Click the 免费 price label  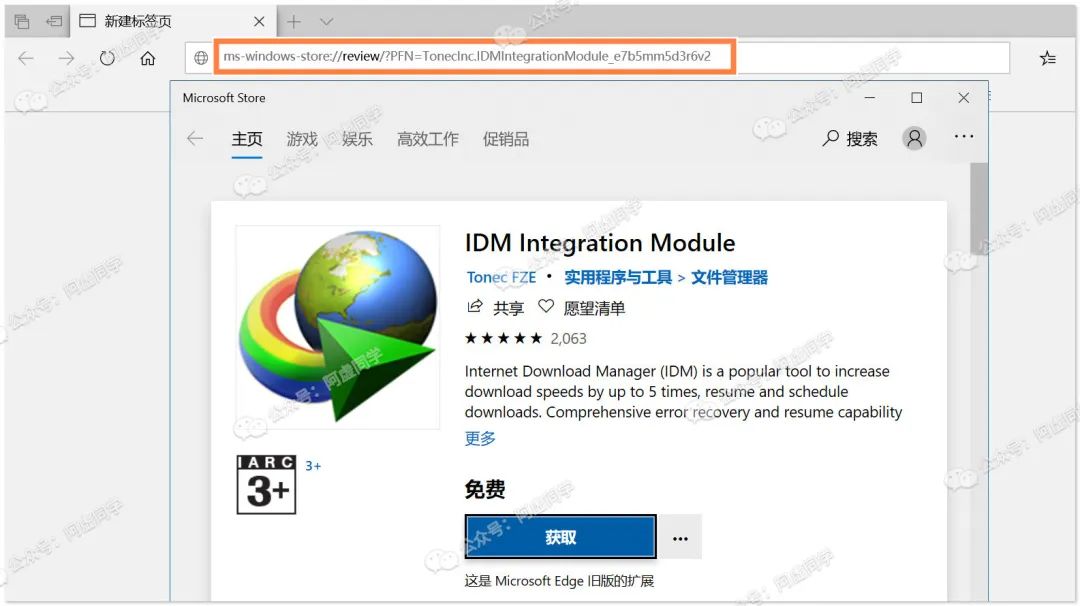click(485, 490)
